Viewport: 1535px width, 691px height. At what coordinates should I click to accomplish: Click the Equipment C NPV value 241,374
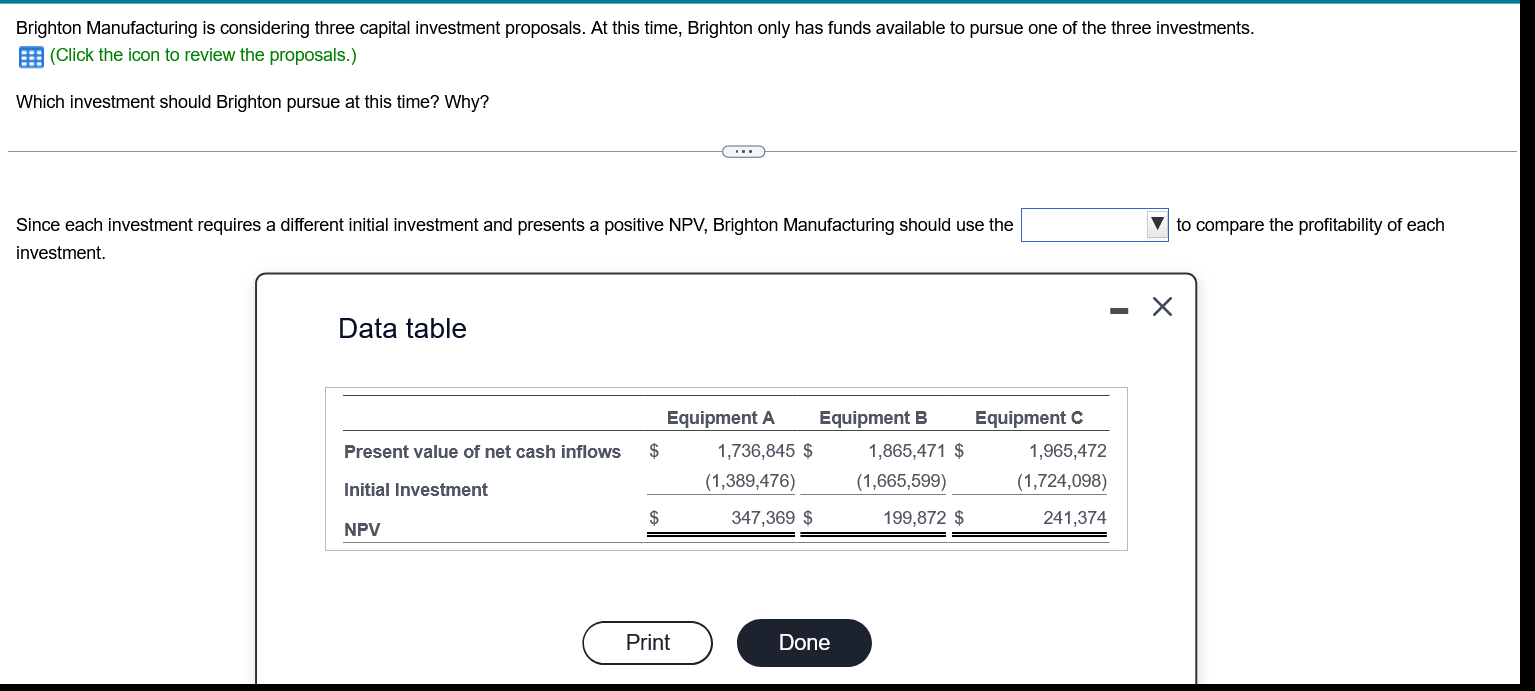[x=1075, y=518]
